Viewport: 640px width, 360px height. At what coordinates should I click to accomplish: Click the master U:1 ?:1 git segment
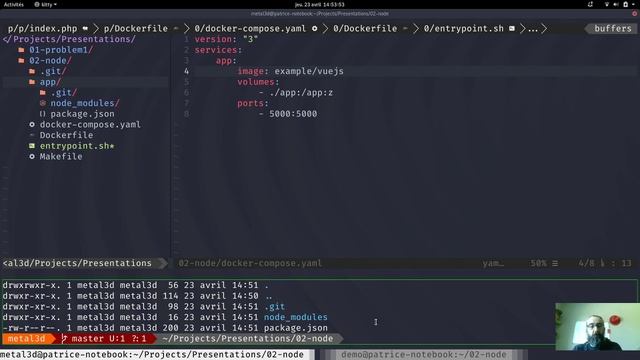click(105, 338)
